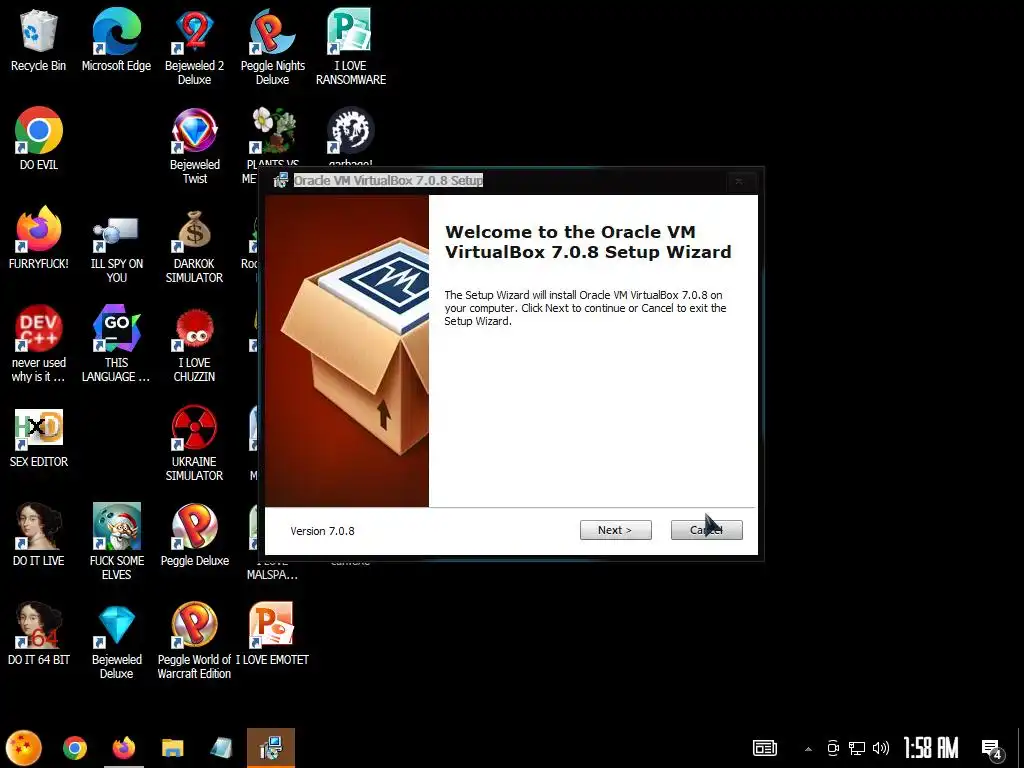Image resolution: width=1024 pixels, height=768 pixels.
Task: Select the Firefox desktop shortcut
Action: click(x=39, y=238)
